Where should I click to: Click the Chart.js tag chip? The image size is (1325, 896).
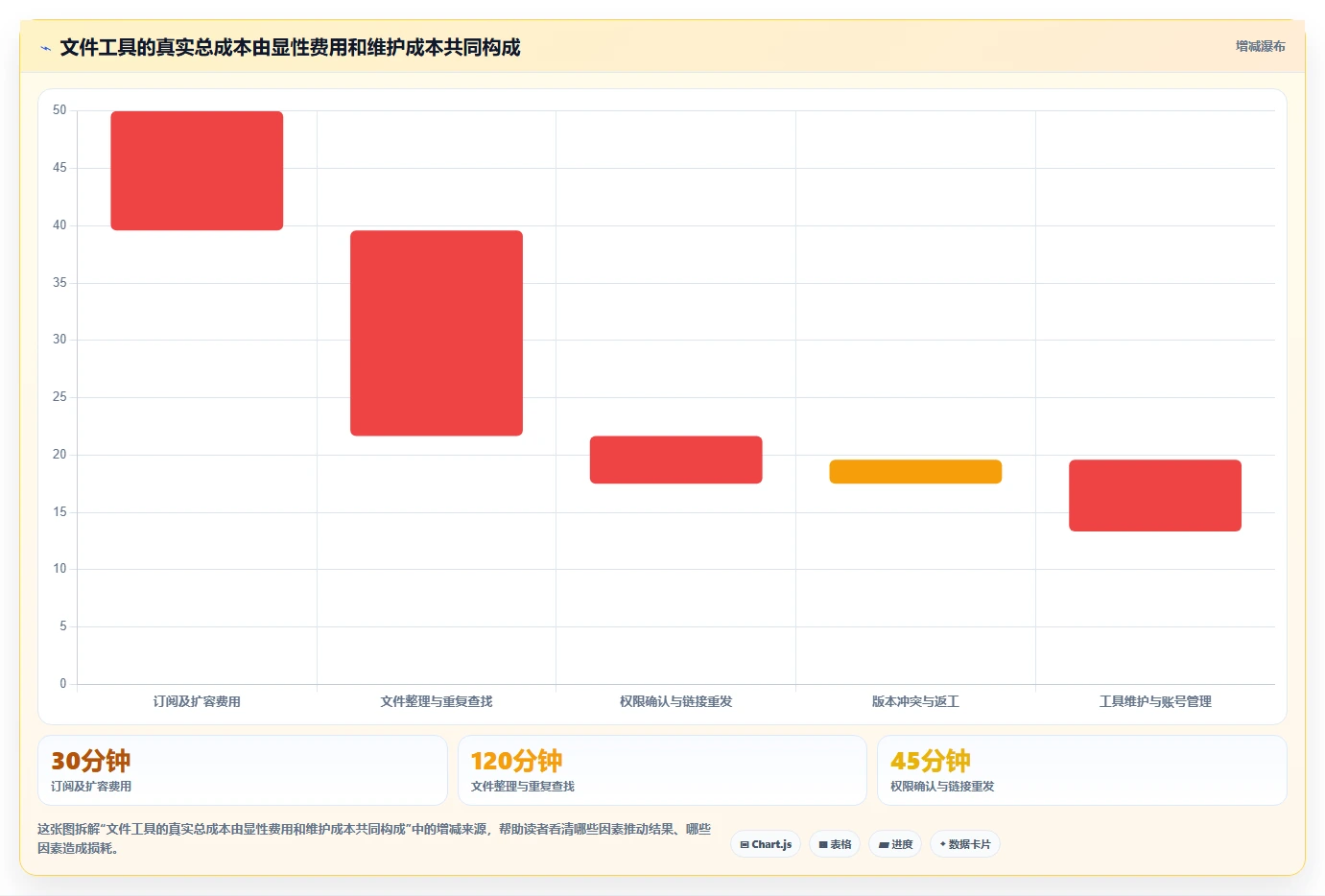click(x=766, y=844)
